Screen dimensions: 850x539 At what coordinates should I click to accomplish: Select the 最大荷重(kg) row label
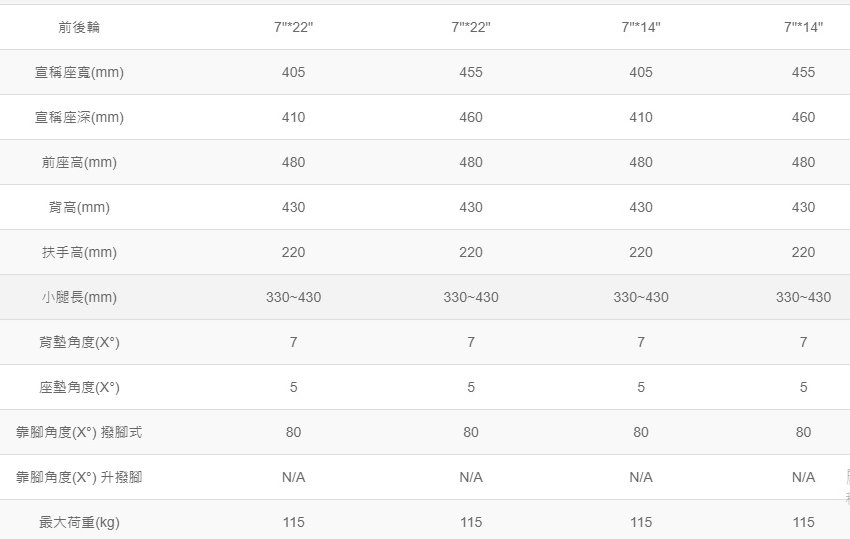click(x=79, y=522)
